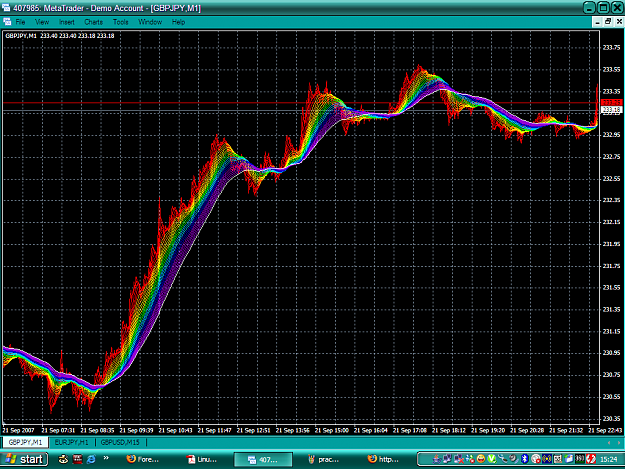The image size is (625, 469).
Task: Open the Window menu
Action: (x=150, y=22)
